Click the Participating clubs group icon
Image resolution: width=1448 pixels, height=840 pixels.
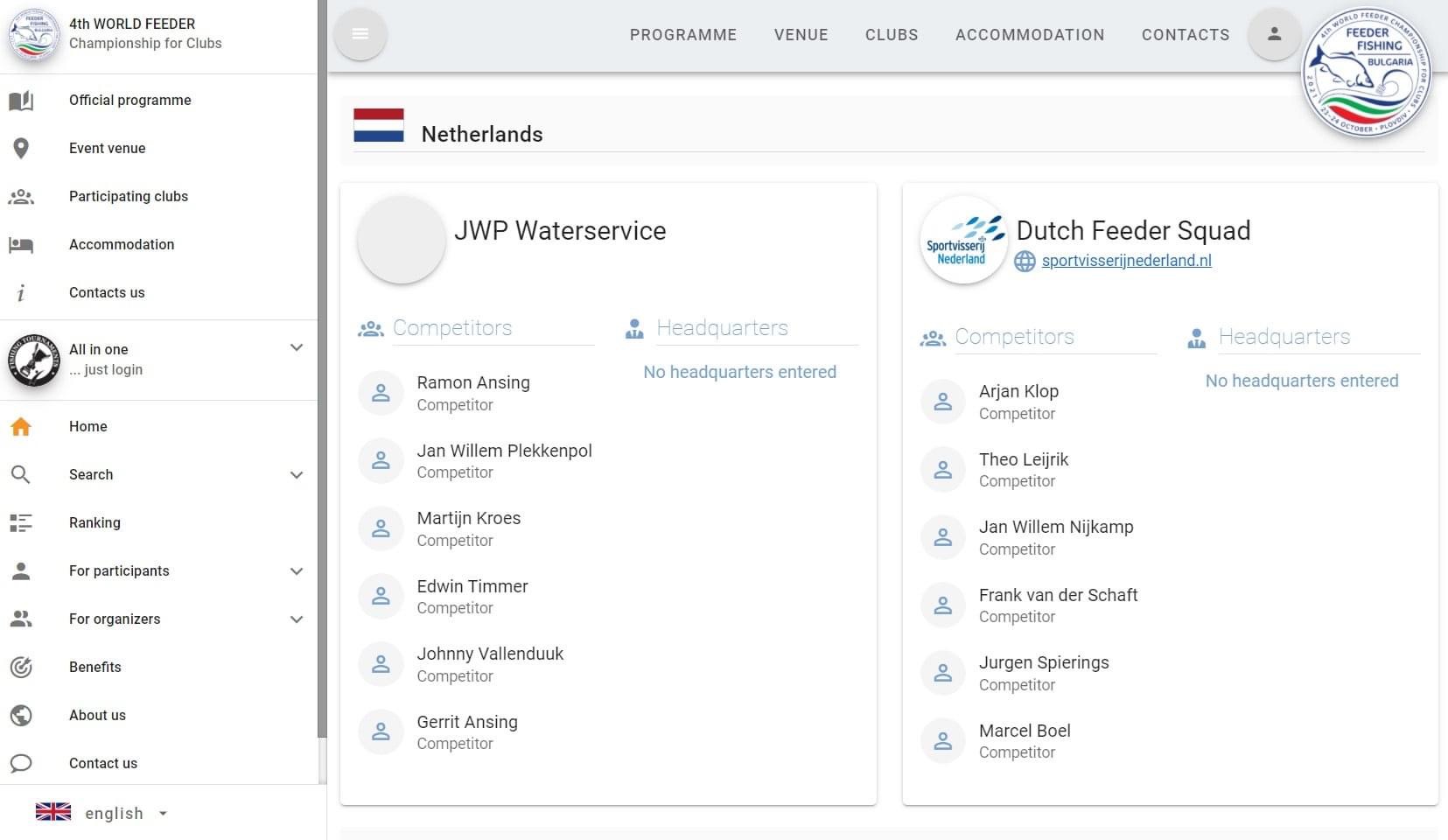pos(21,197)
